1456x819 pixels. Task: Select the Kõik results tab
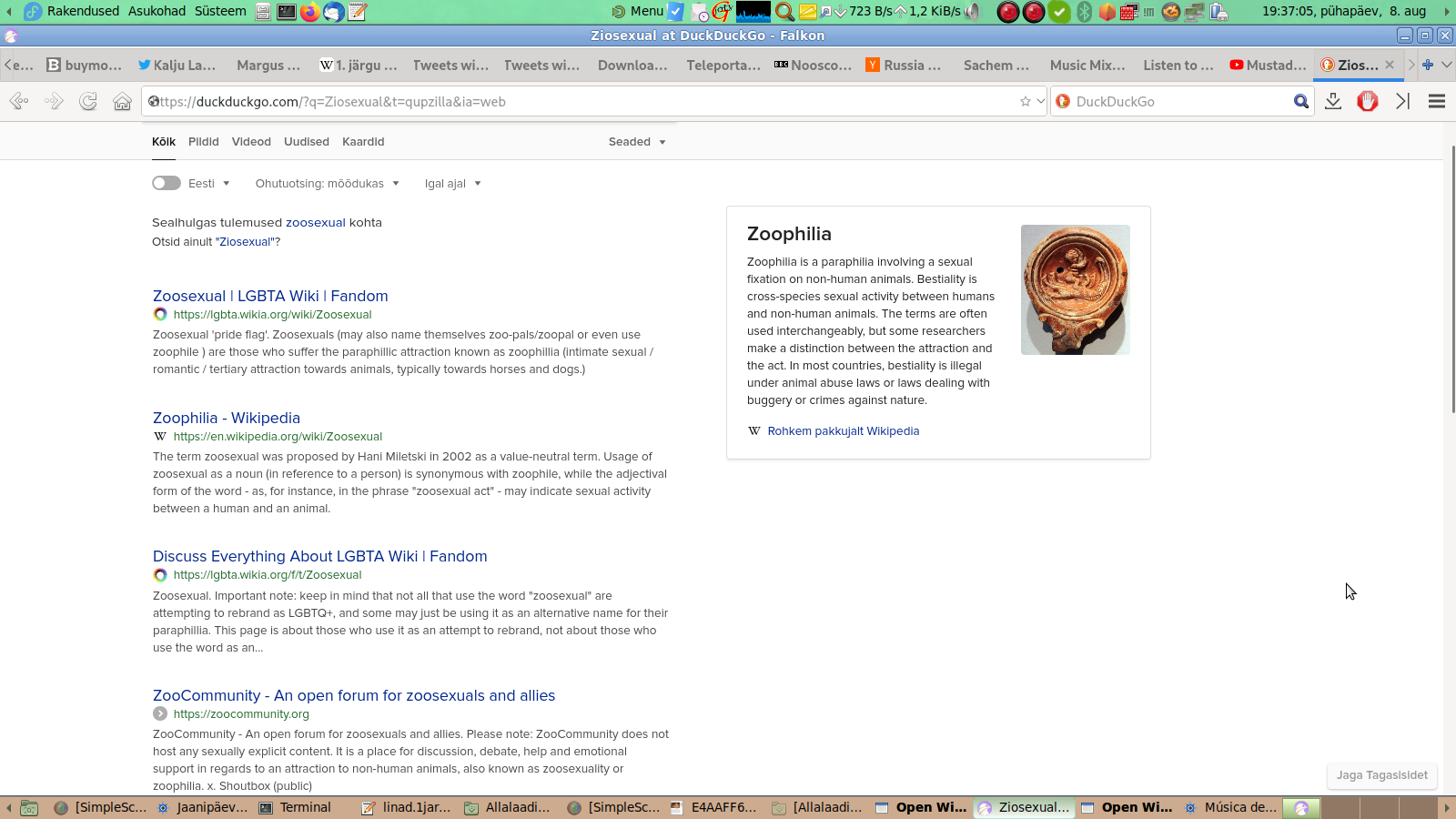click(x=164, y=141)
